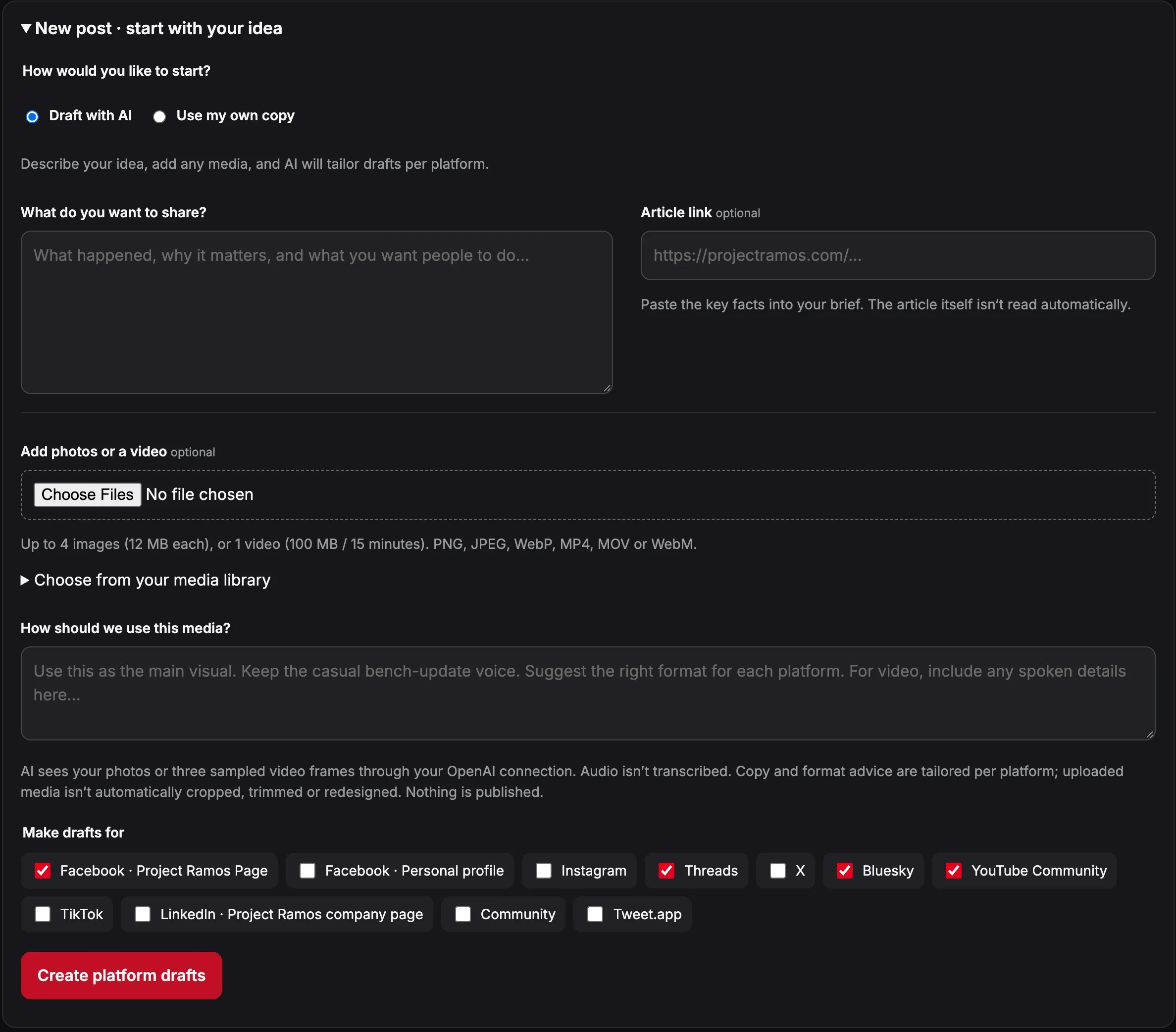This screenshot has height=1032, width=1176.
Task: Click the 'Add photos or a video' label
Action: click(94, 451)
